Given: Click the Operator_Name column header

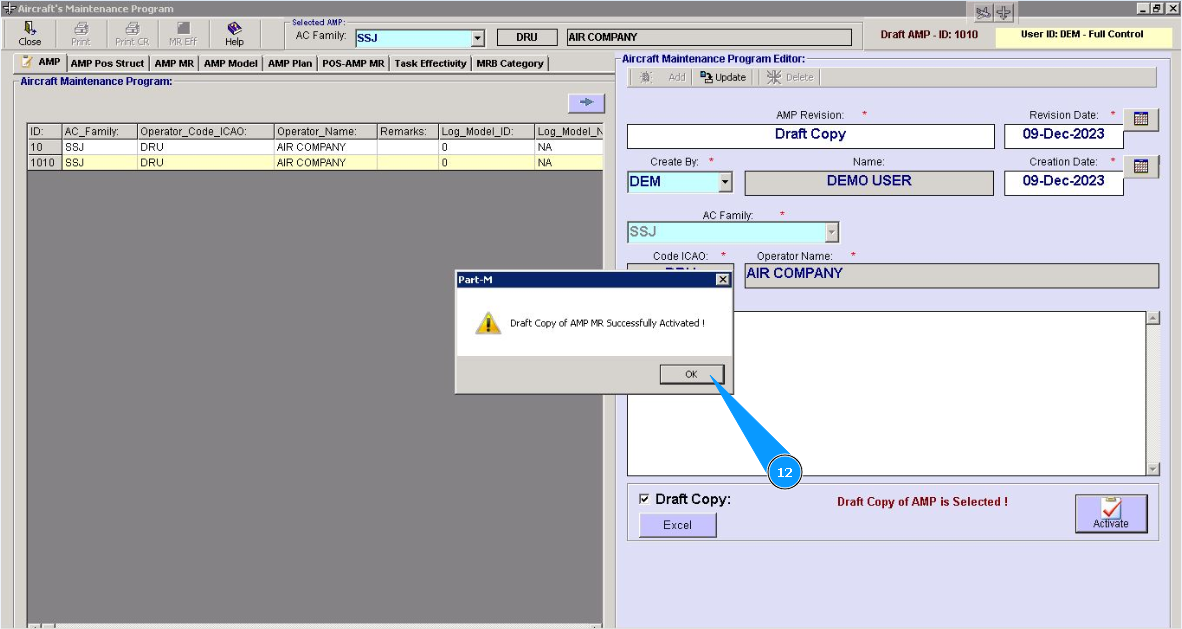Looking at the screenshot, I should (x=325, y=131).
